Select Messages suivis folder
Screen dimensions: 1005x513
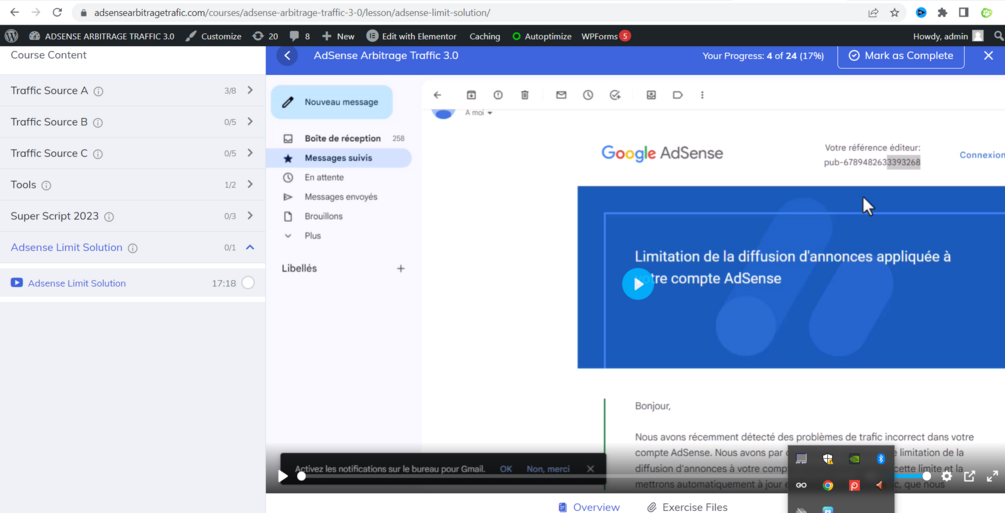pyautogui.click(x=338, y=158)
